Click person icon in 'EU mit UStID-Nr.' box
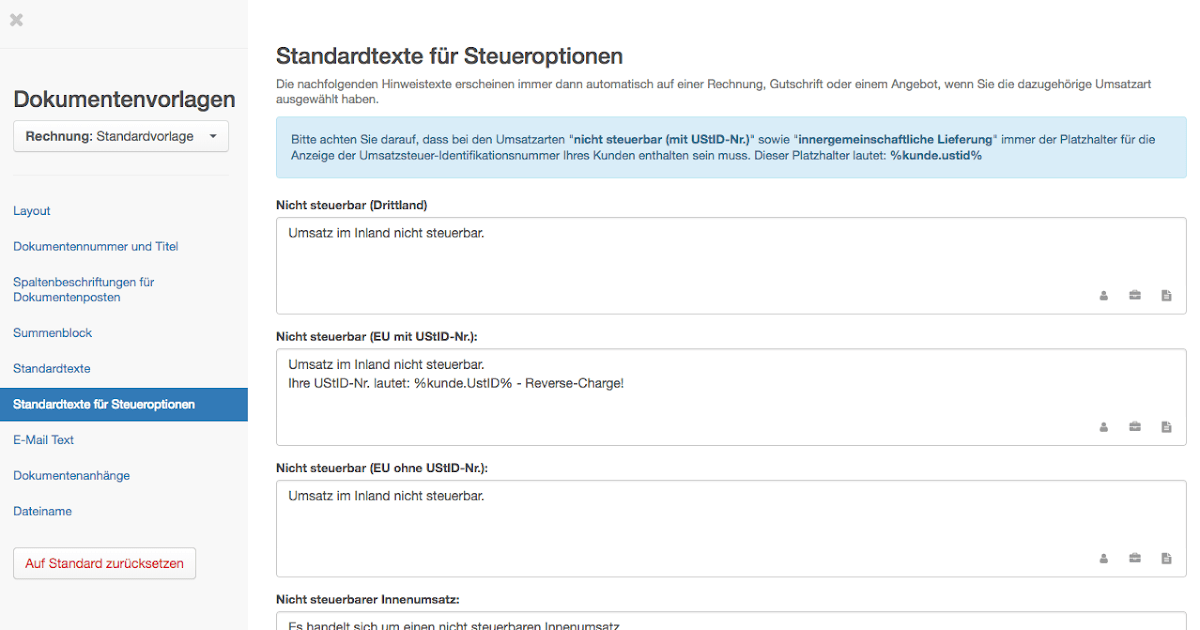This screenshot has height=630, width=1200. point(1104,426)
